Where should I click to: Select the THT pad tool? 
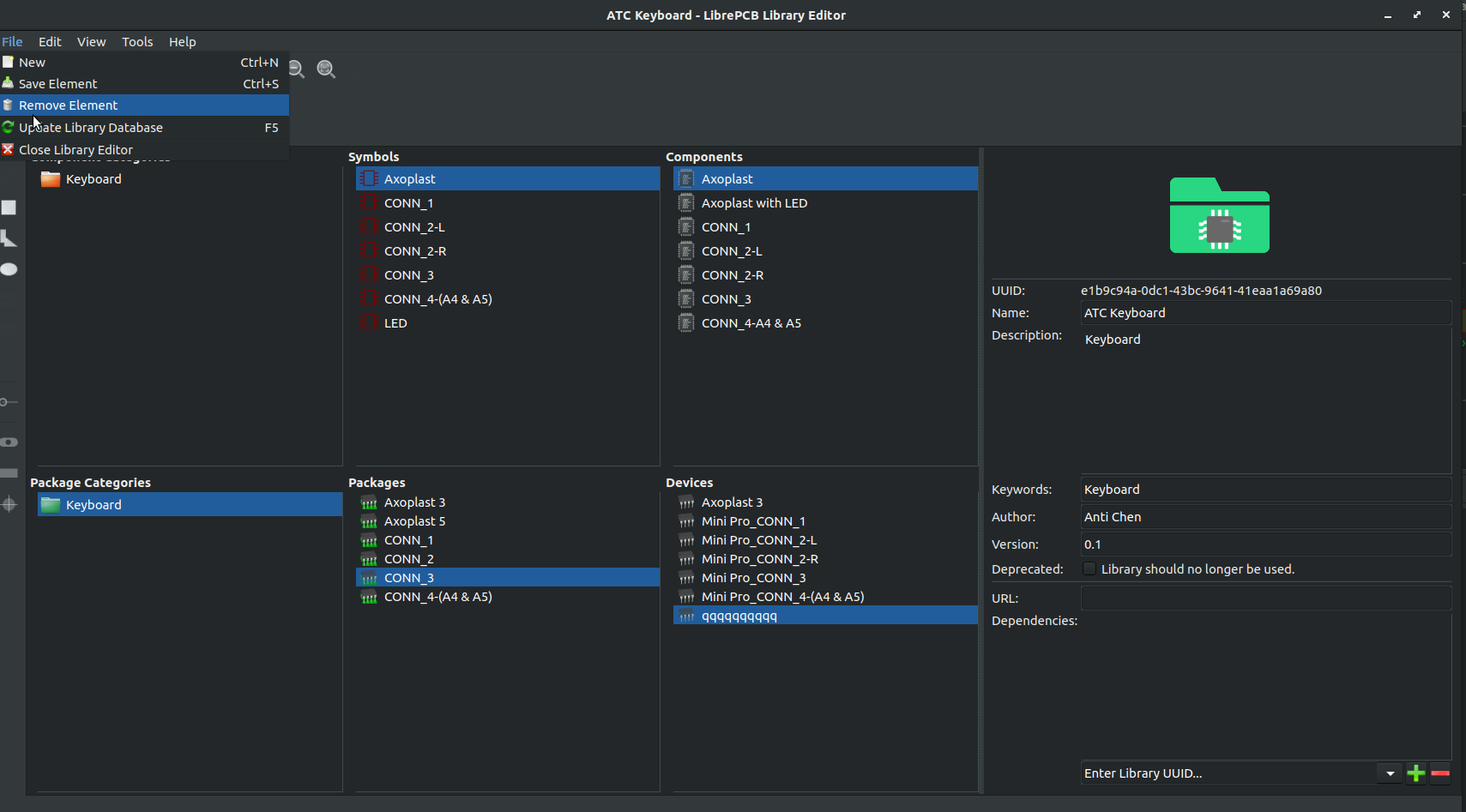click(9, 442)
